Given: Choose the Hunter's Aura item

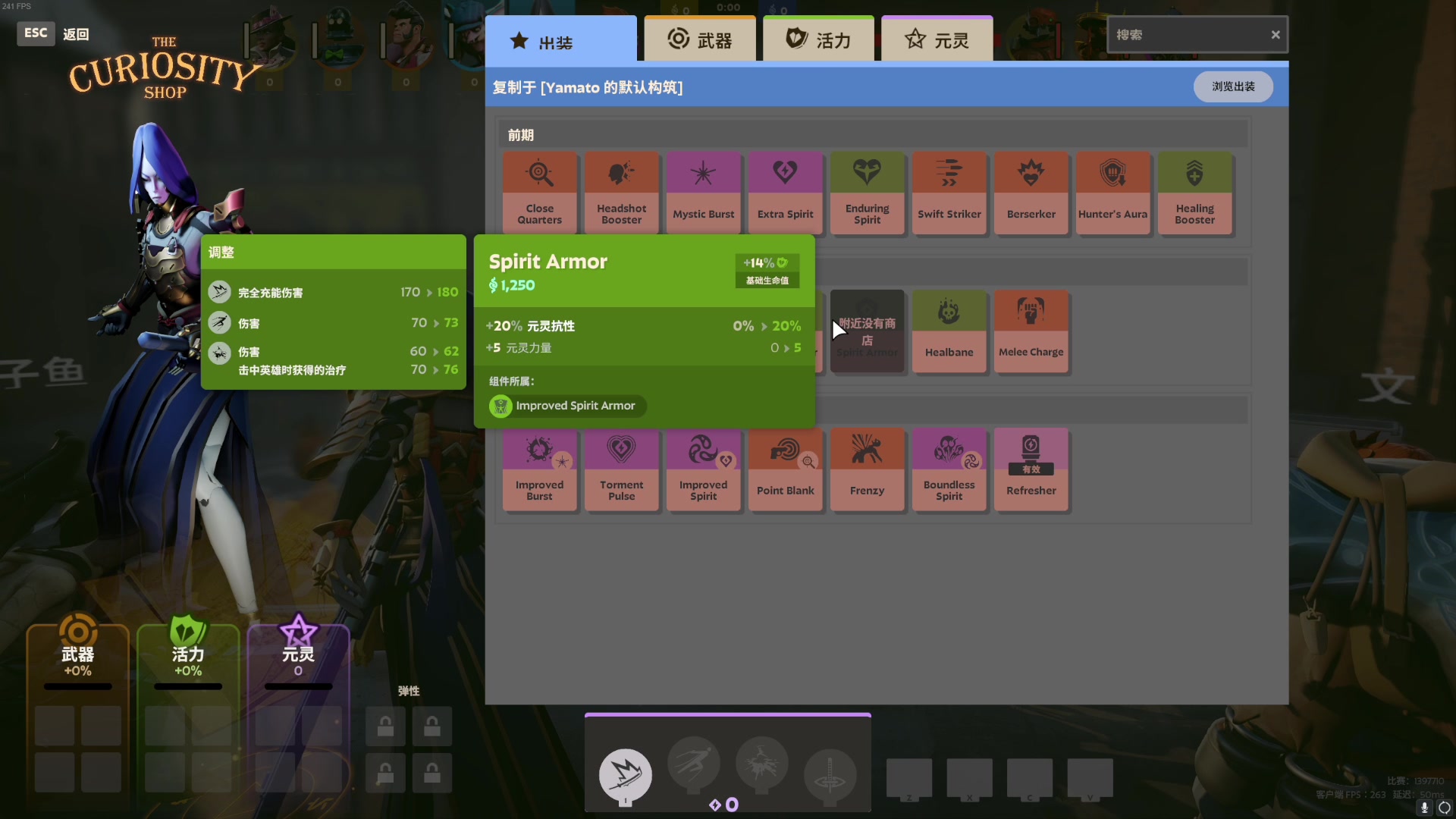Looking at the screenshot, I should click(1113, 193).
